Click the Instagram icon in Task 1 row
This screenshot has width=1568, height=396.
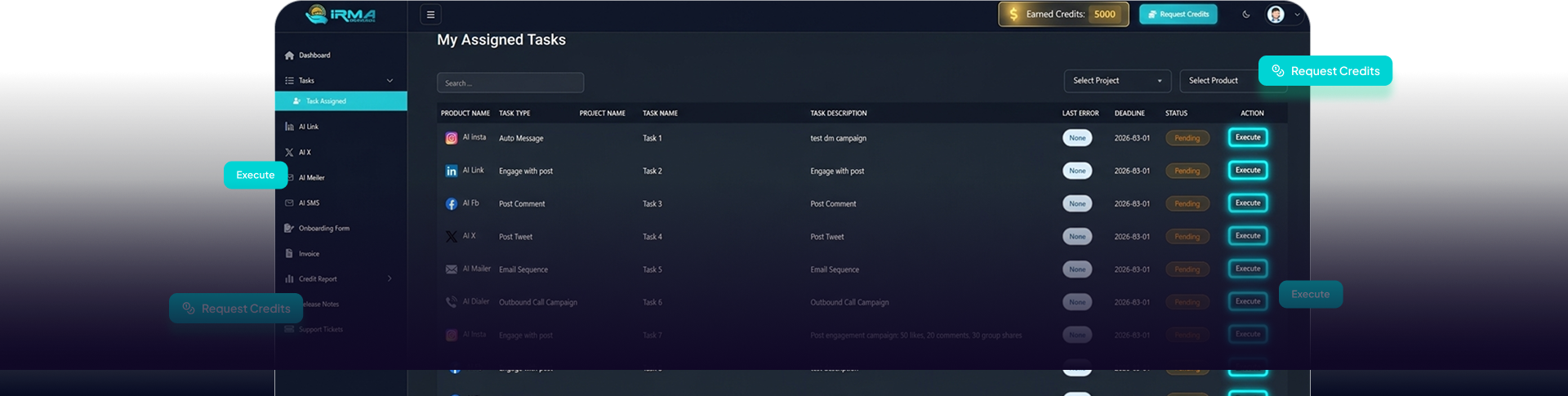click(x=451, y=139)
